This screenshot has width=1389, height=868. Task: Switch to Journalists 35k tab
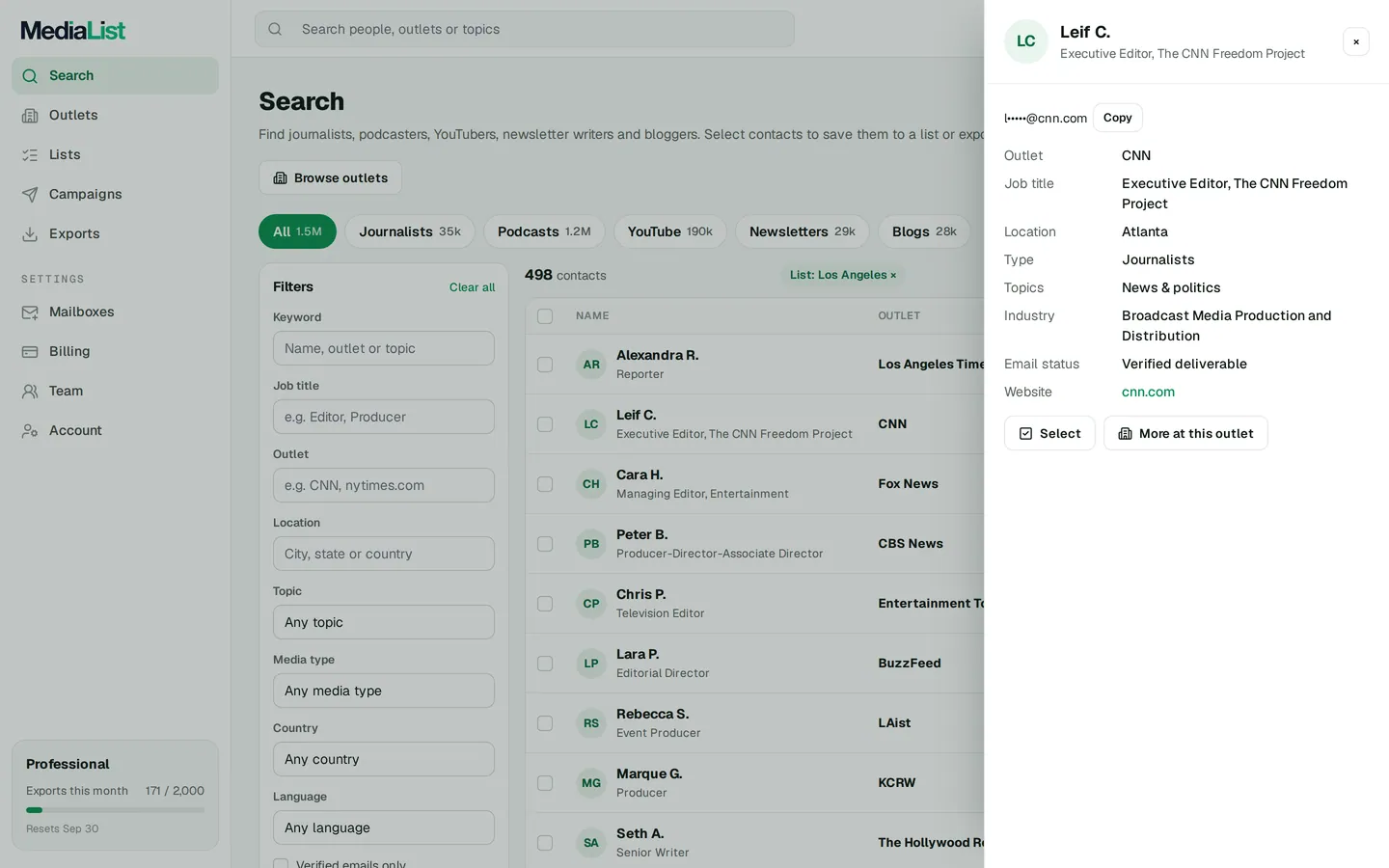click(410, 231)
